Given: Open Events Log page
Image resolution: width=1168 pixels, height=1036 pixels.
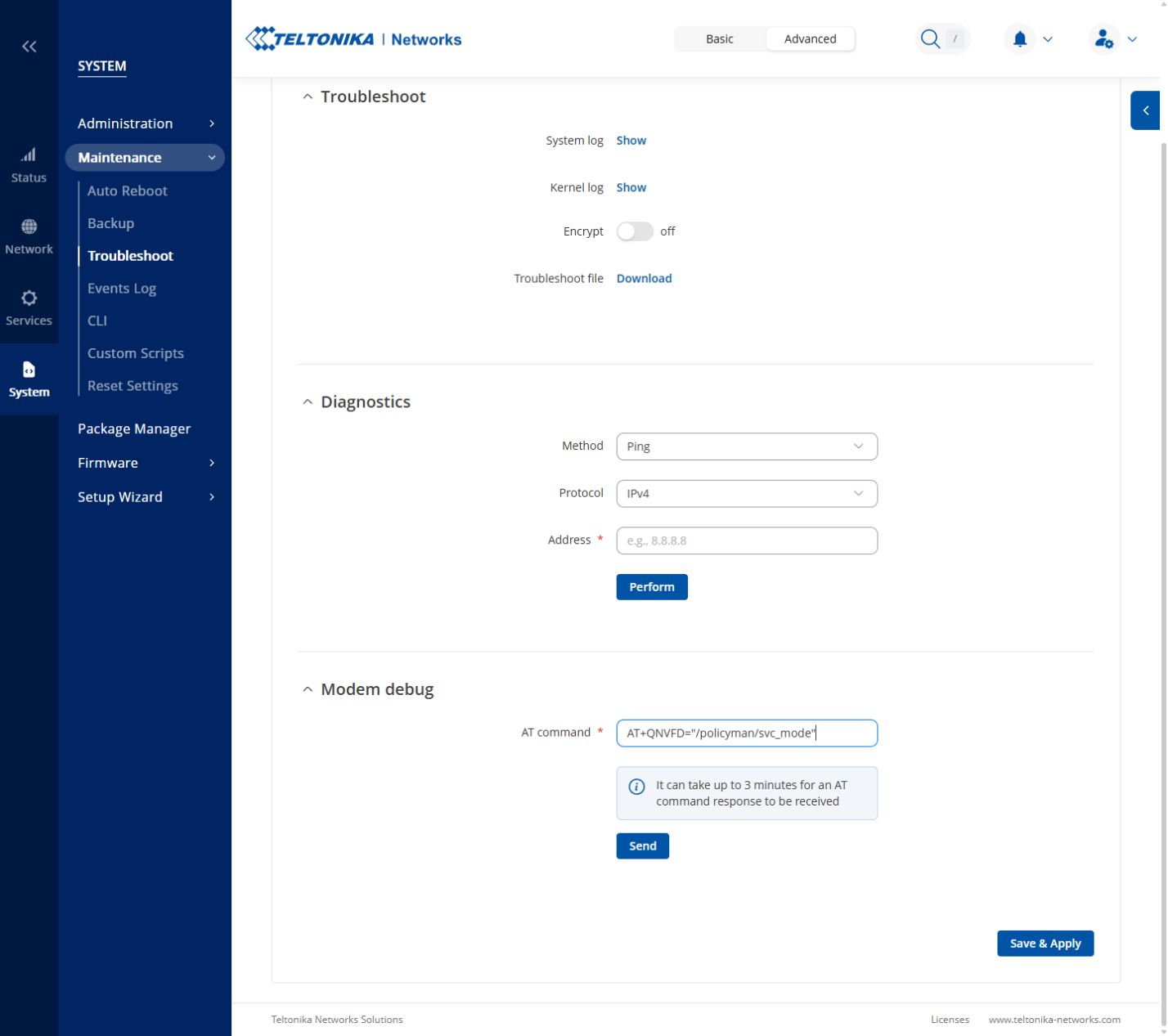Looking at the screenshot, I should point(122,289).
